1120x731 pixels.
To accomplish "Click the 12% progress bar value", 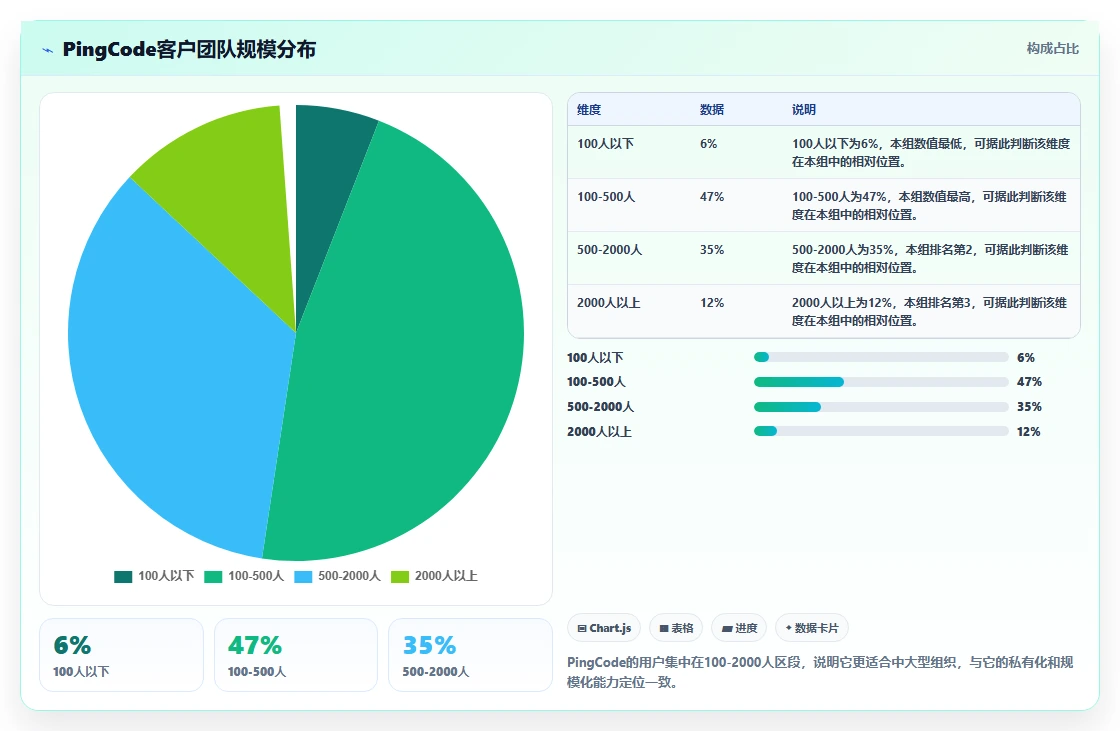I will [1029, 432].
